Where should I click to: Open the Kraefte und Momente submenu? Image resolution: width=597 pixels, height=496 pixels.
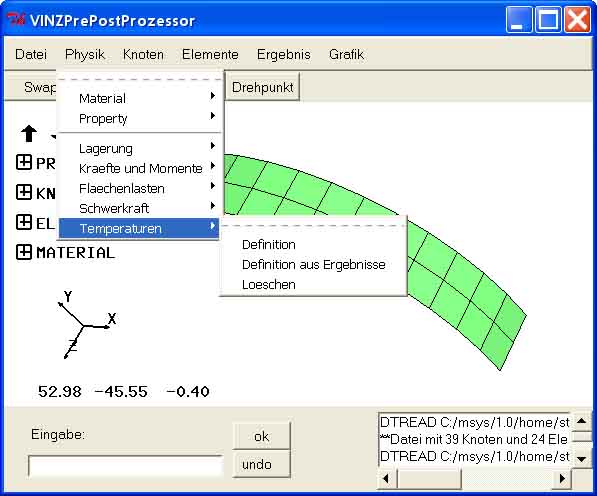click(x=140, y=168)
